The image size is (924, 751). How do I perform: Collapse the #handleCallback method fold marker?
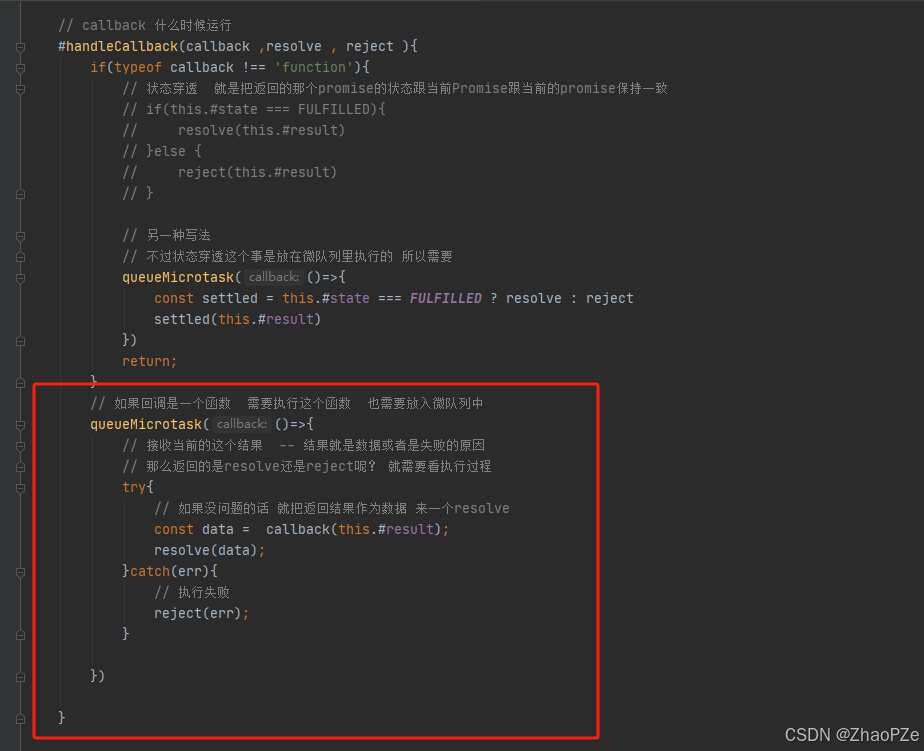point(20,47)
